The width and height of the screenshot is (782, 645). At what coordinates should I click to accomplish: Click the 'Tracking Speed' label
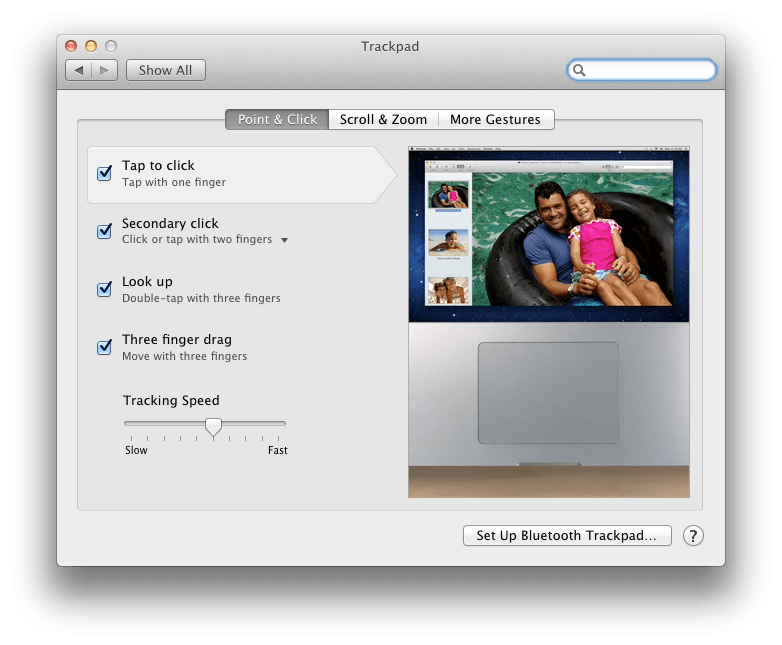[x=171, y=401]
